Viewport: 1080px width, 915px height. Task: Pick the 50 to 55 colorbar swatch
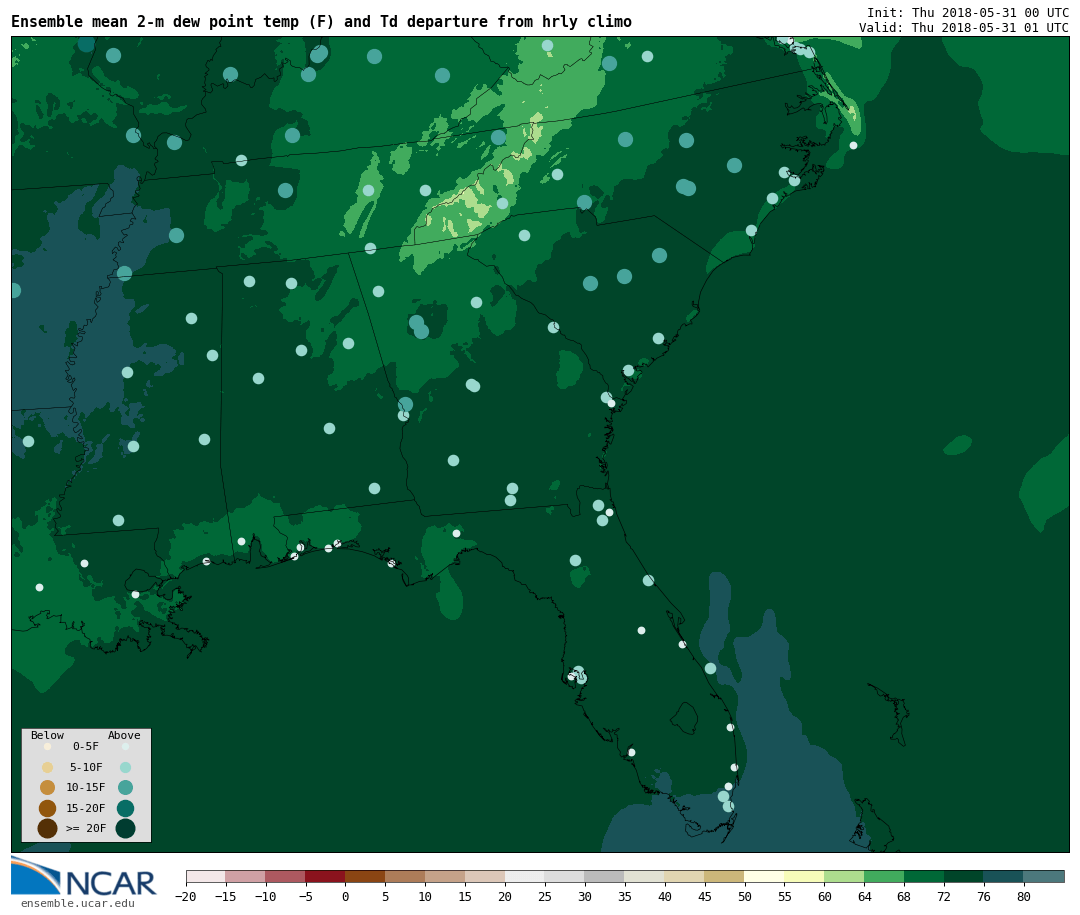click(x=765, y=876)
